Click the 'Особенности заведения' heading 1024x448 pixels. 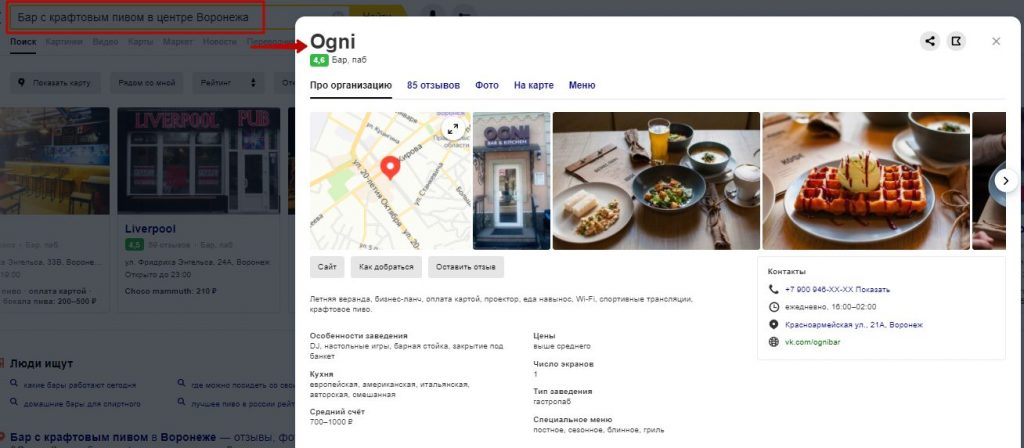(x=359, y=336)
